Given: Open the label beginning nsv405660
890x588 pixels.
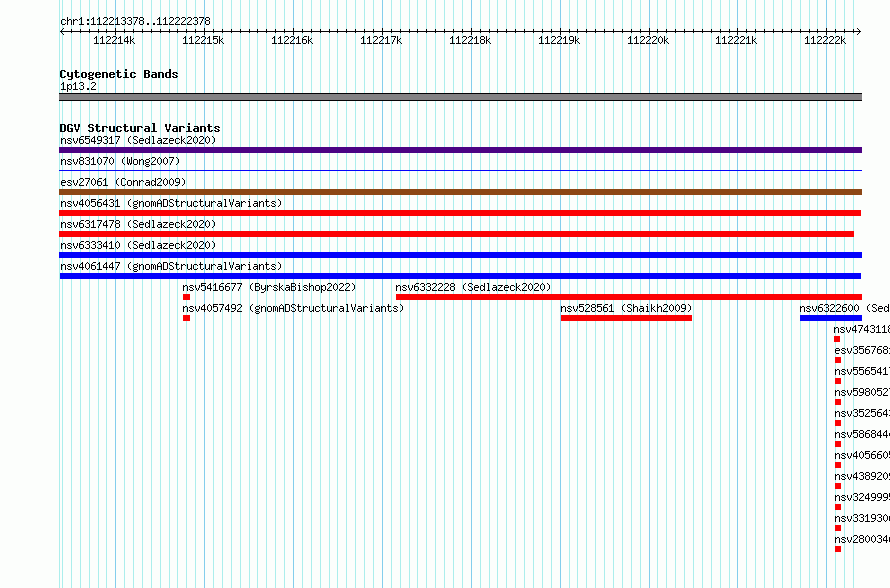Looking at the screenshot, I should click(862, 455).
